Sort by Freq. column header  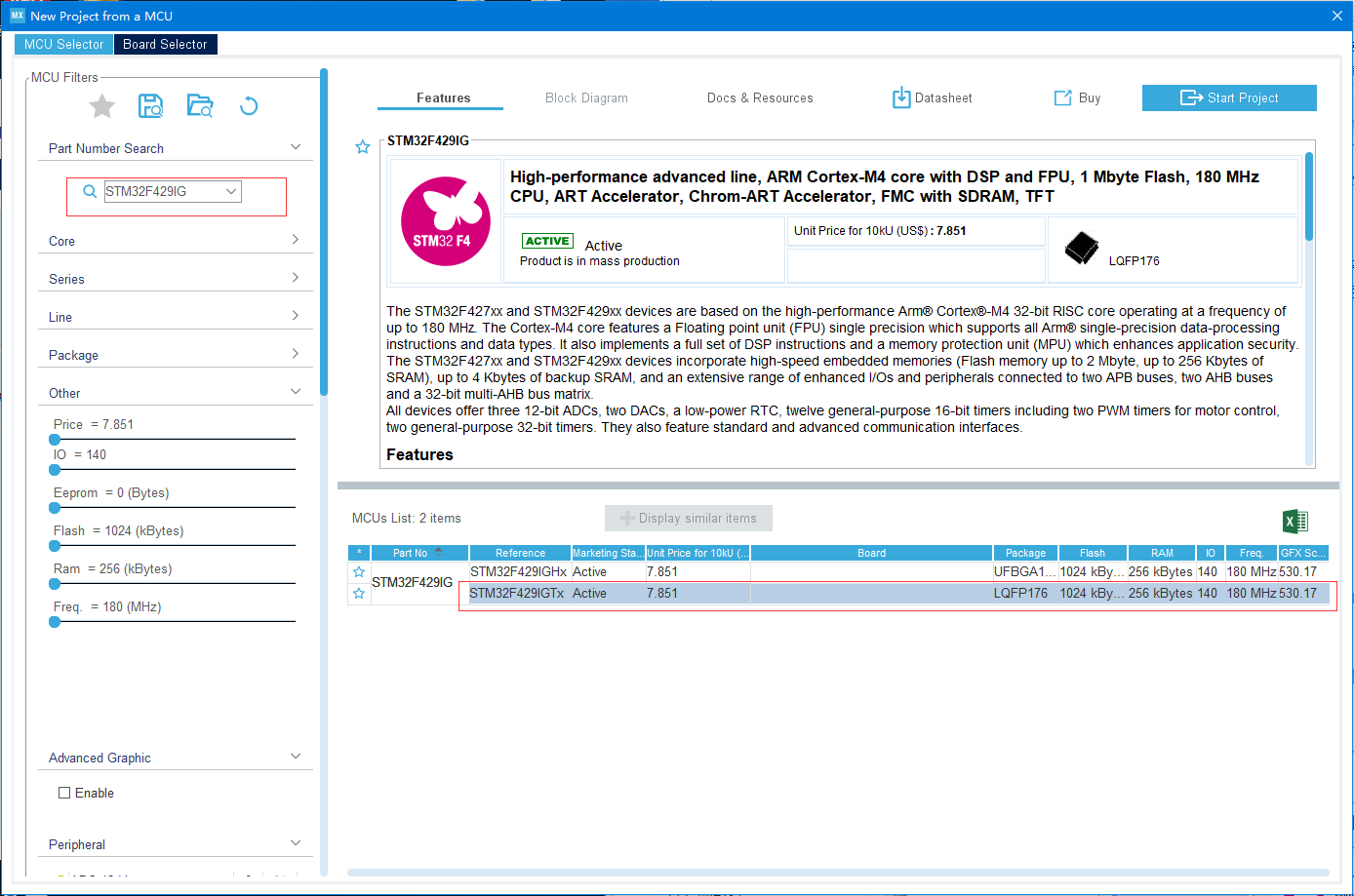click(1252, 553)
